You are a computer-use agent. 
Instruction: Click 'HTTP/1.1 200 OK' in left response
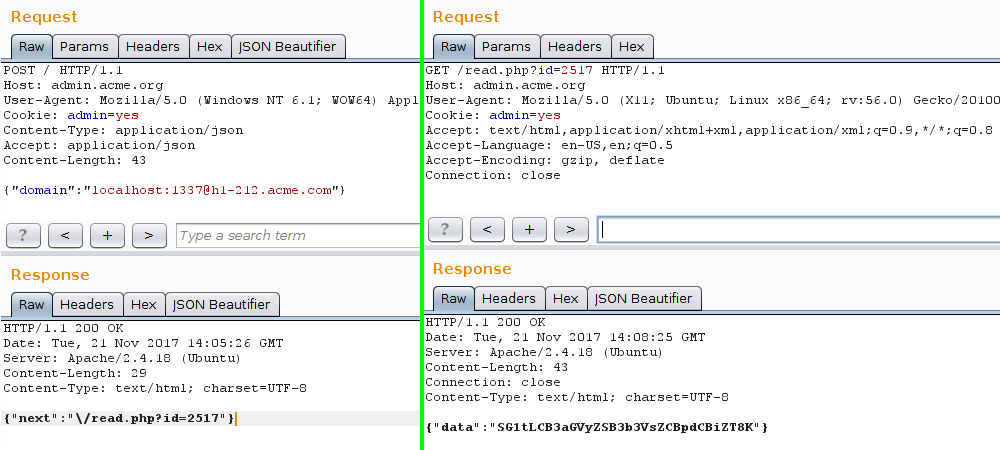coord(64,328)
